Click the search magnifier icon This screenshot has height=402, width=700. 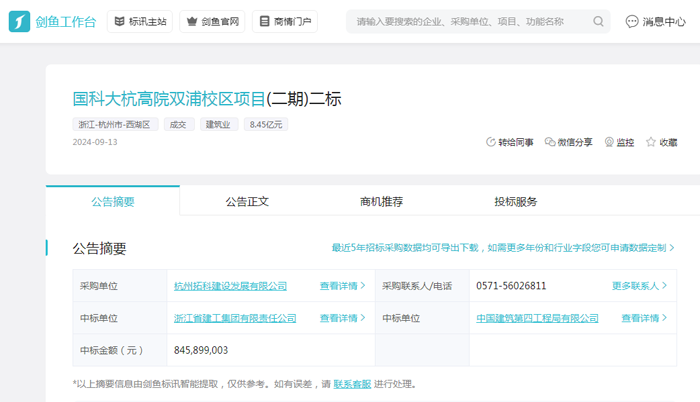[598, 21]
